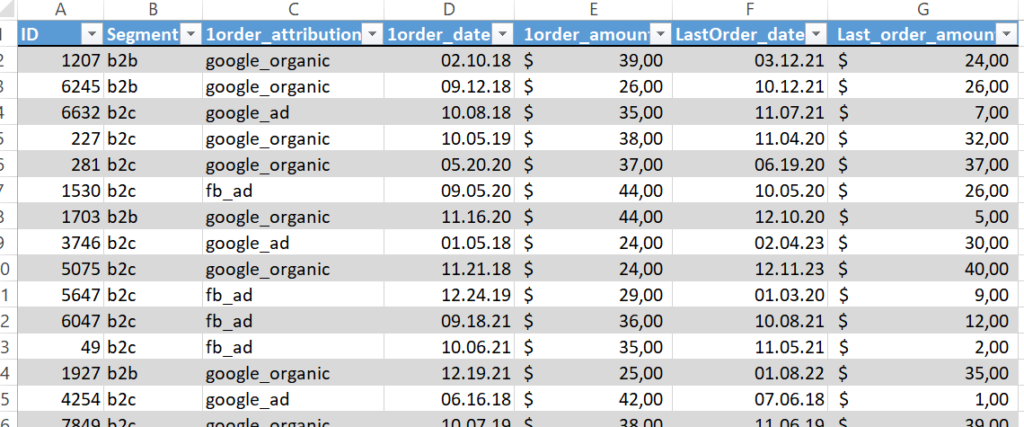Select the Segment cell for ID 1703

151,217
